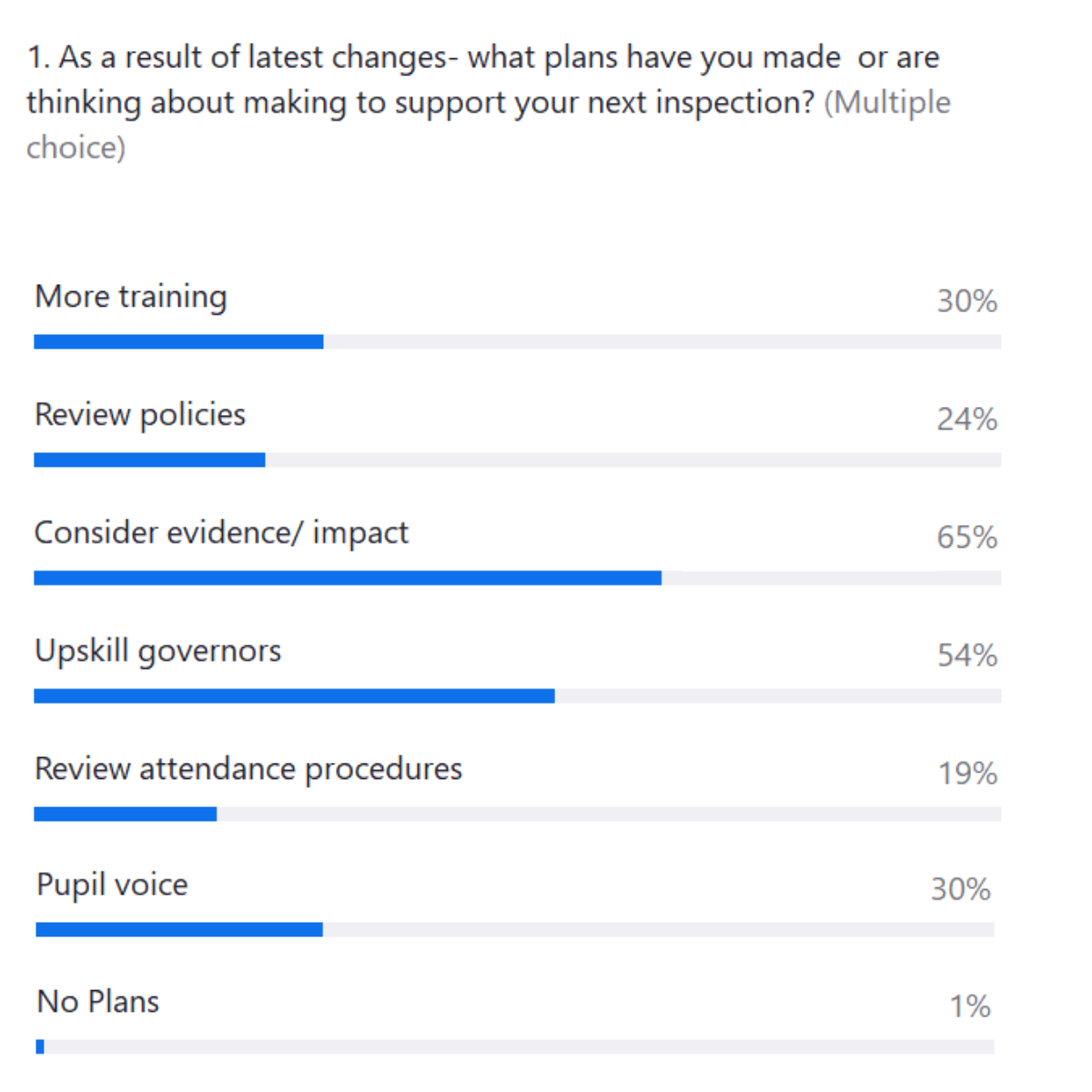Click the 'No Plans' option label
Screen dimensions: 1092x1092
[98, 1003]
